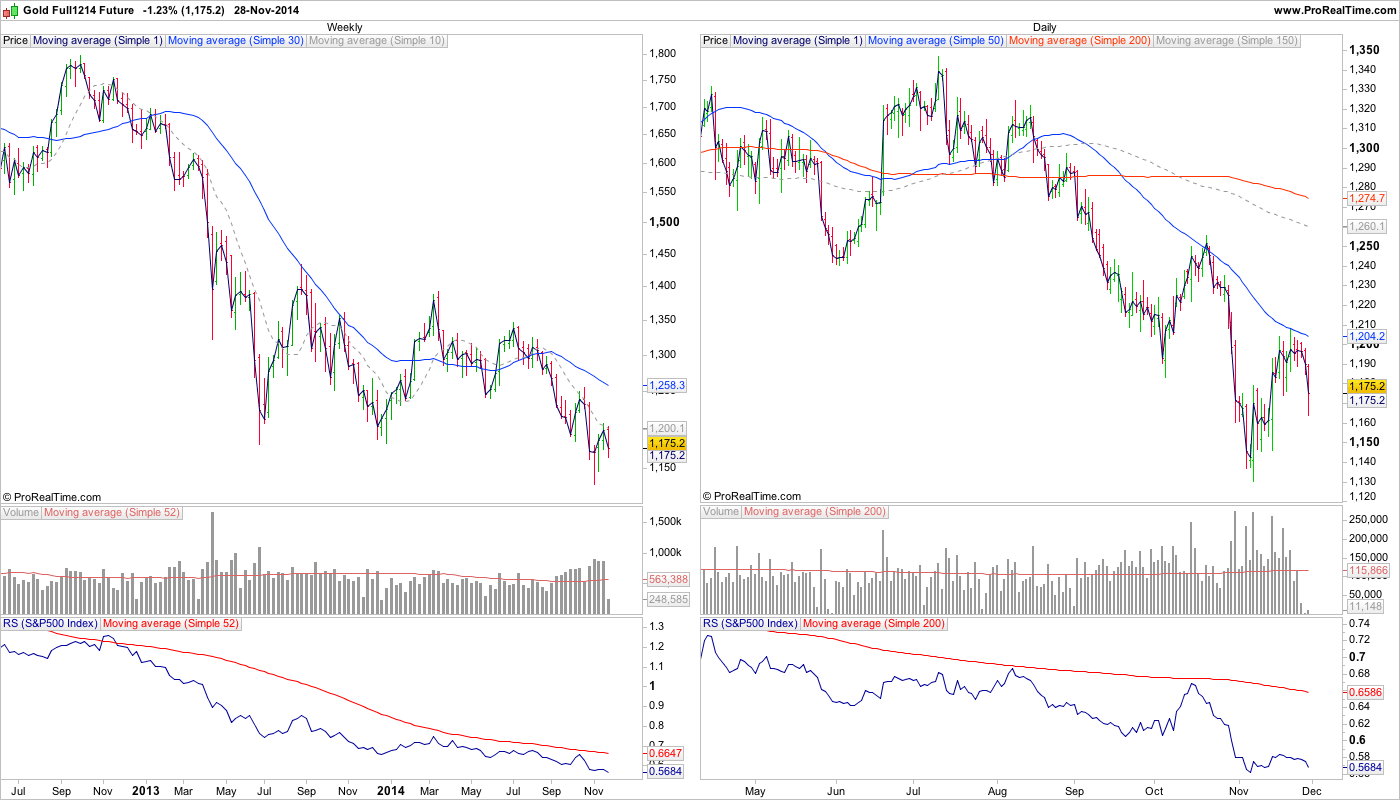Click the 1,258.3 moving average value tag
Image resolution: width=1400 pixels, height=800 pixels.
coord(667,385)
